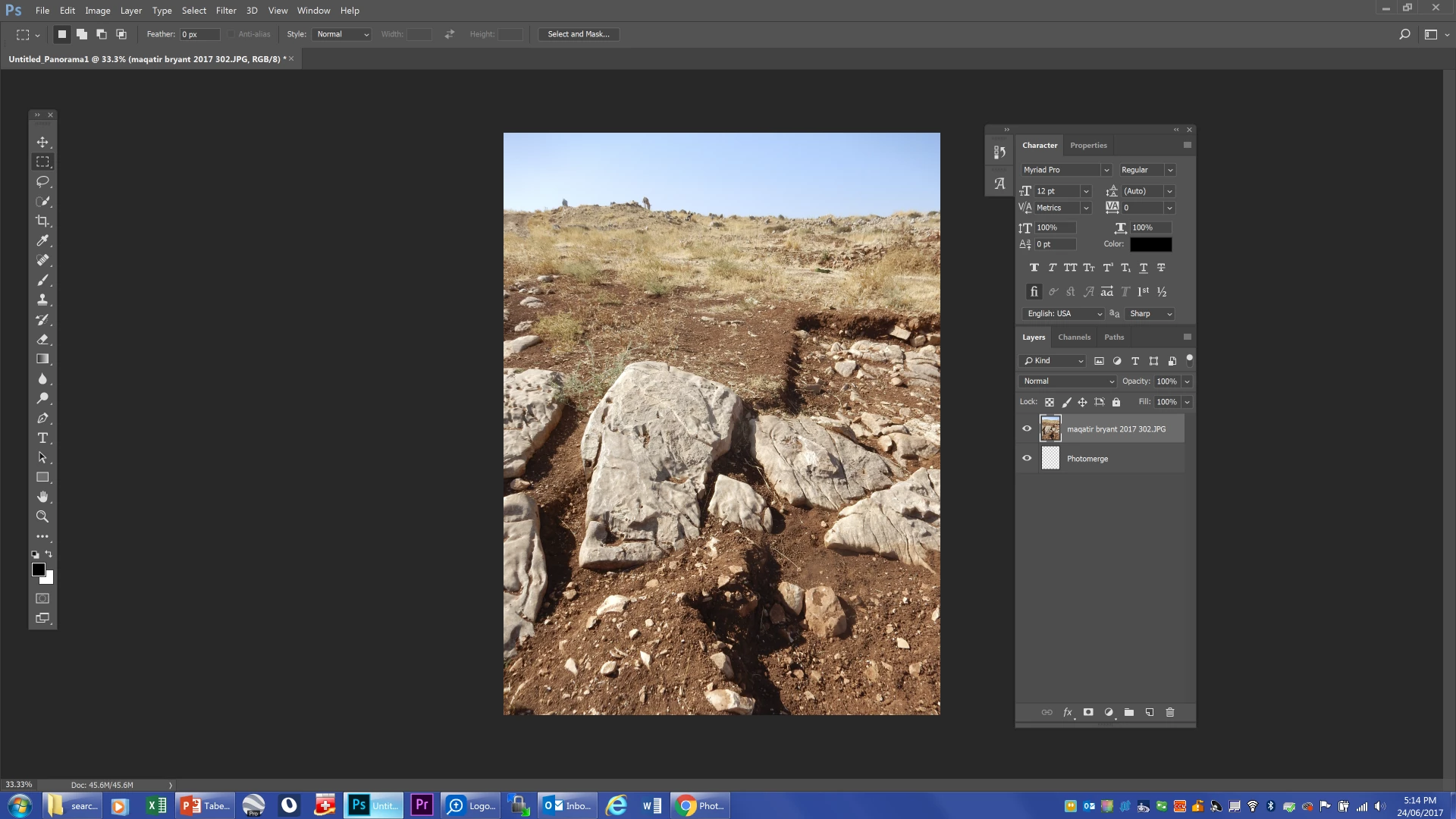Open the Style dropdown set to Normal
The height and width of the screenshot is (819, 1456).
tap(342, 34)
